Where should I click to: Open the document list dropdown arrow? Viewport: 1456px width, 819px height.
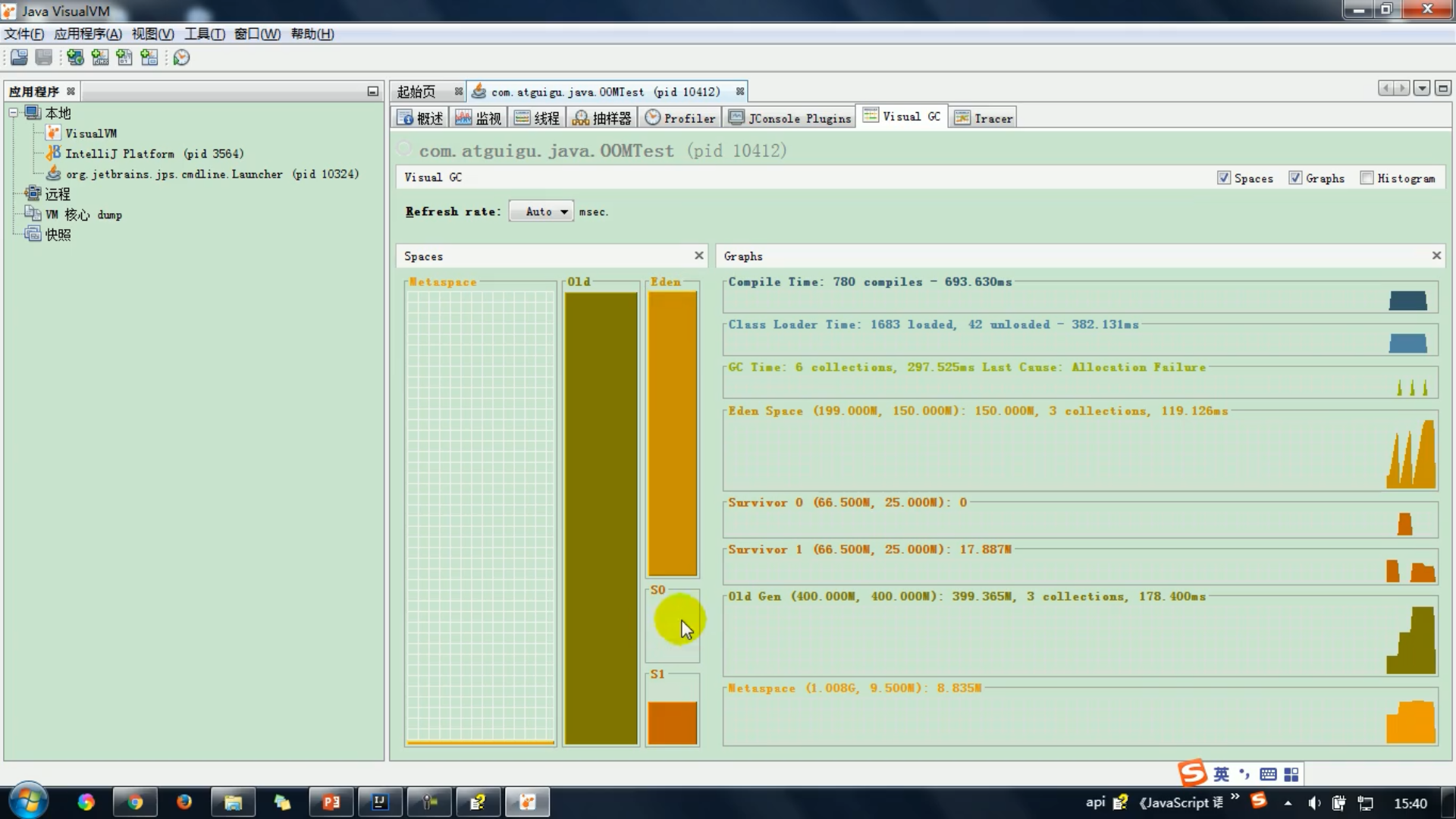[1422, 88]
